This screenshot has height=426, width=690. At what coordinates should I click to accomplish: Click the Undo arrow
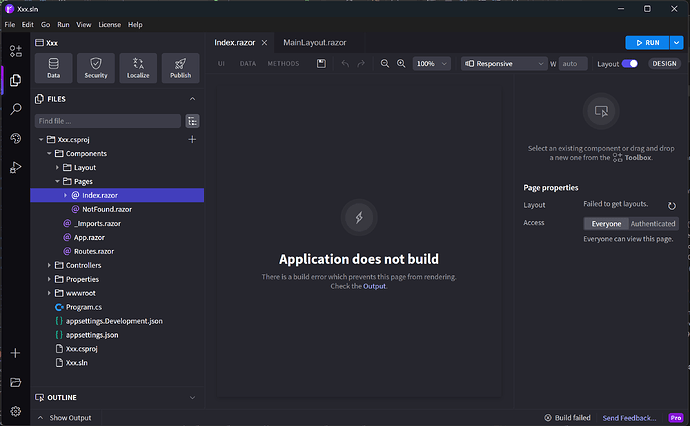point(345,64)
